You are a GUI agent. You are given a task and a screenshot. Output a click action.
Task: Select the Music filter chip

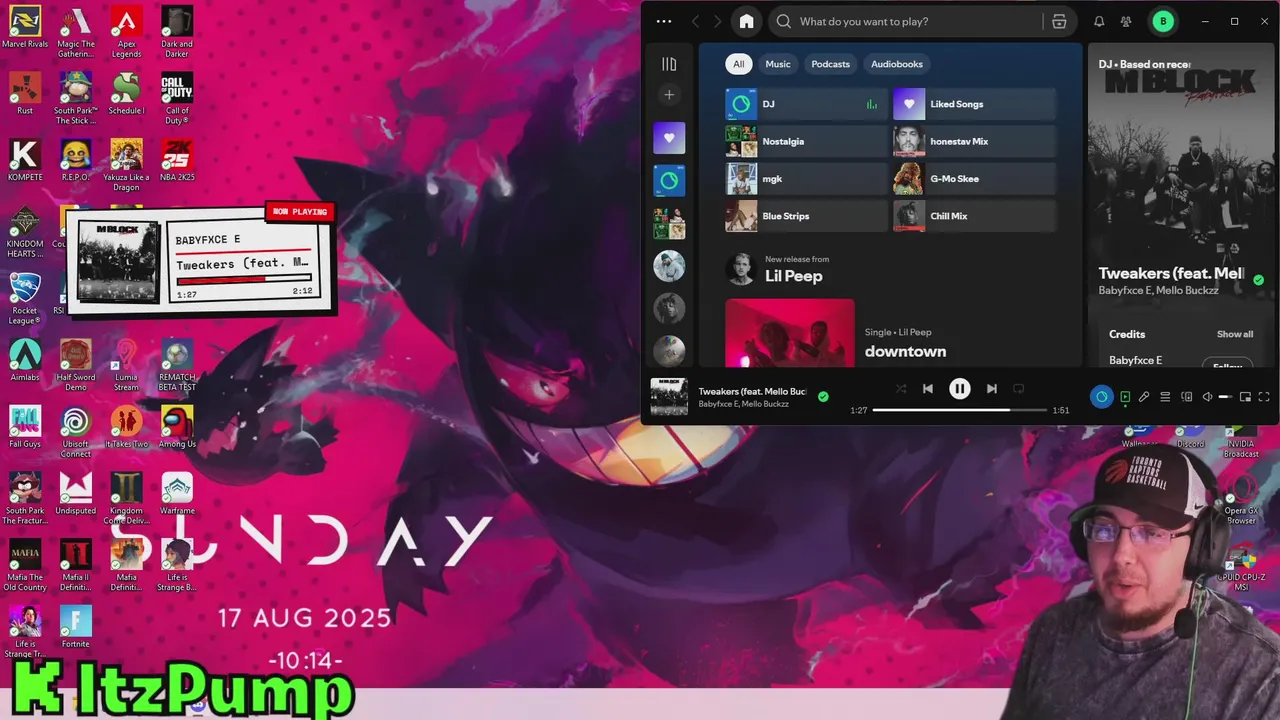(778, 64)
